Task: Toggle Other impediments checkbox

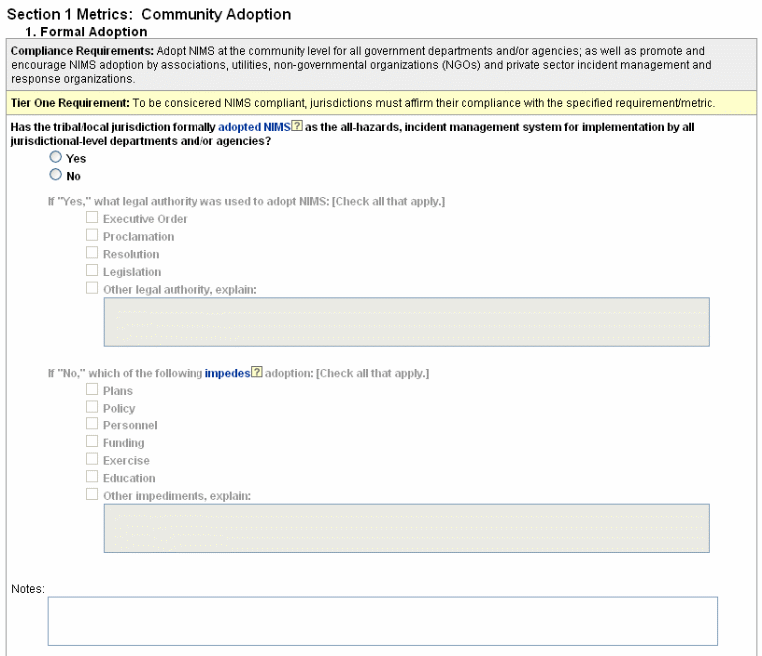Action: pos(92,495)
